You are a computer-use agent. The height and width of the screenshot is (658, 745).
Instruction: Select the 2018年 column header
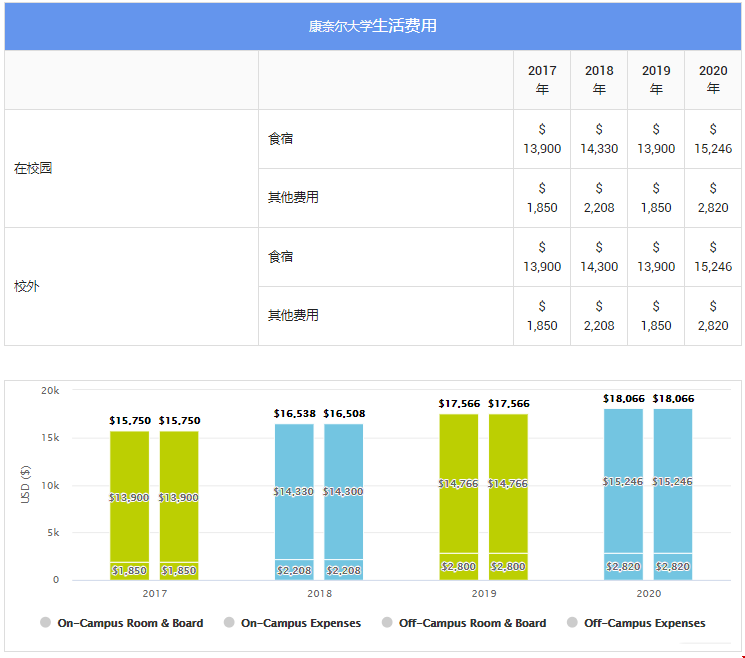(x=599, y=80)
